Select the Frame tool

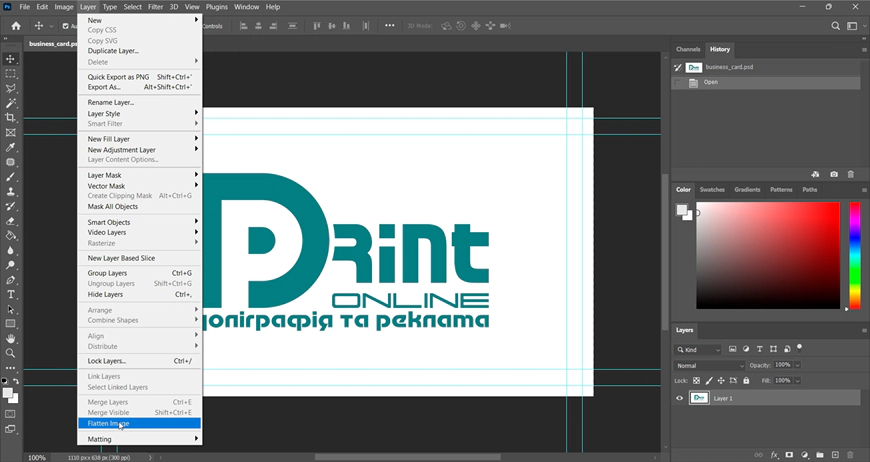(x=11, y=133)
